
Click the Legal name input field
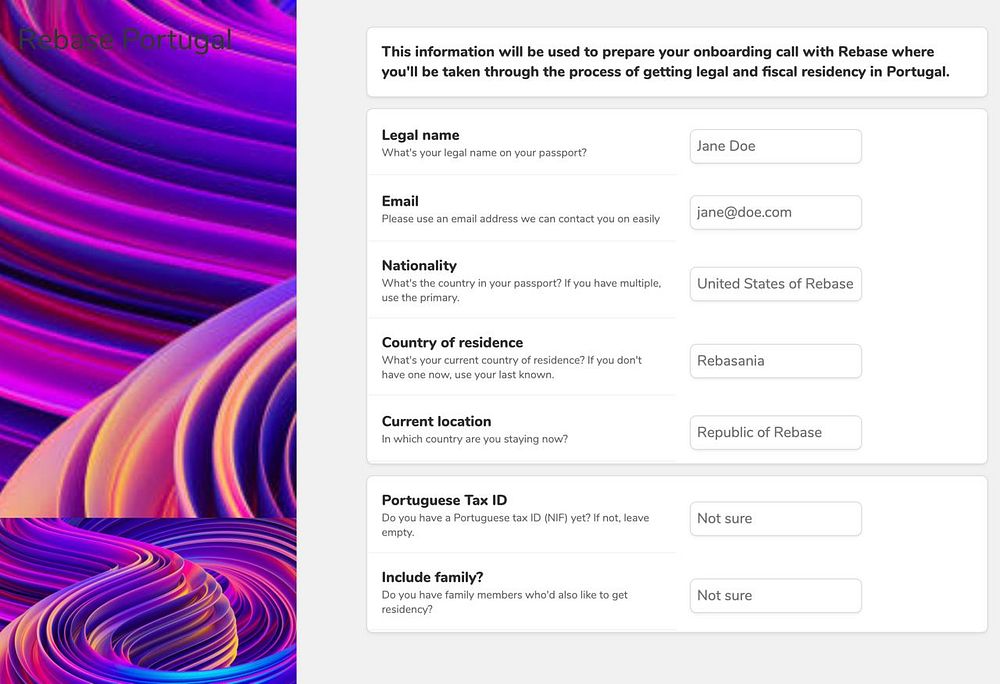tap(776, 146)
